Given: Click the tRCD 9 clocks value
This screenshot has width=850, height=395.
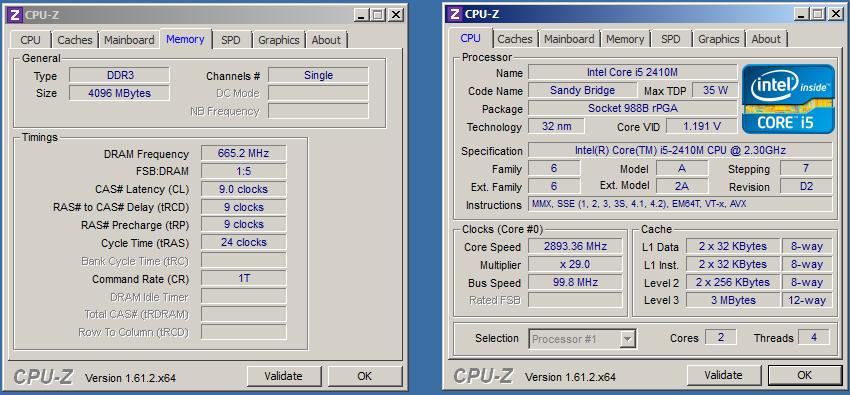Looking at the screenshot, I should click(243, 207).
